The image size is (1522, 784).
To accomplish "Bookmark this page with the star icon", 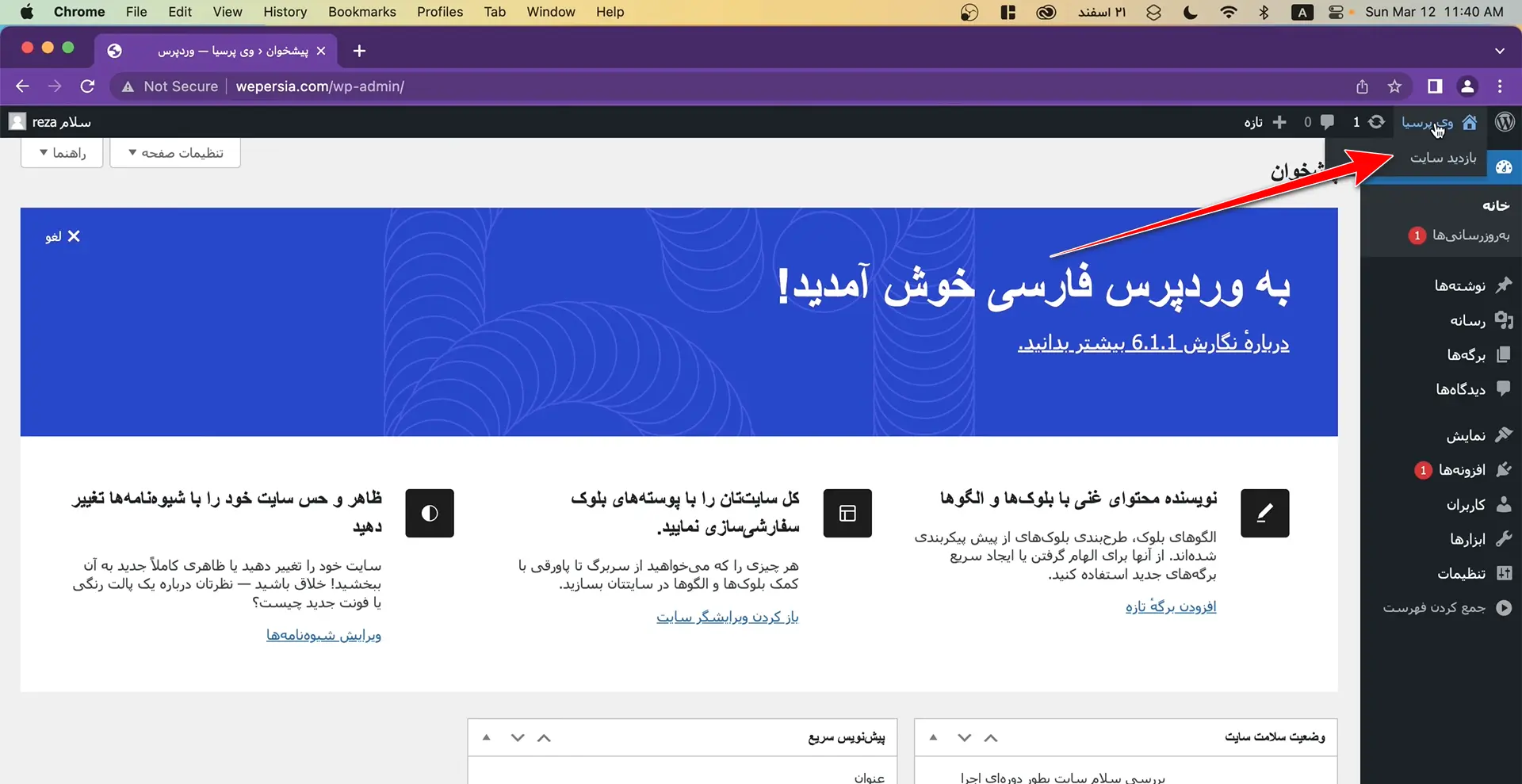I will click(1395, 86).
